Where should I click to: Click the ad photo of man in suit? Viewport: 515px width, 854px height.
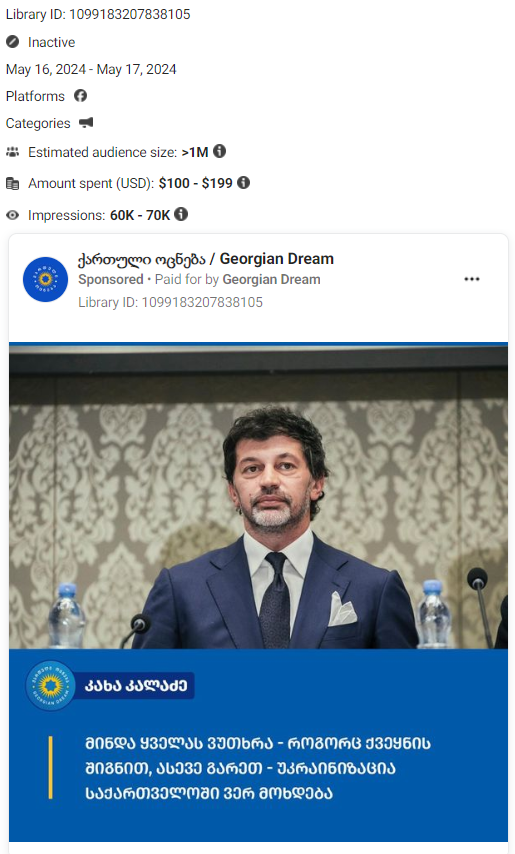coord(259,496)
